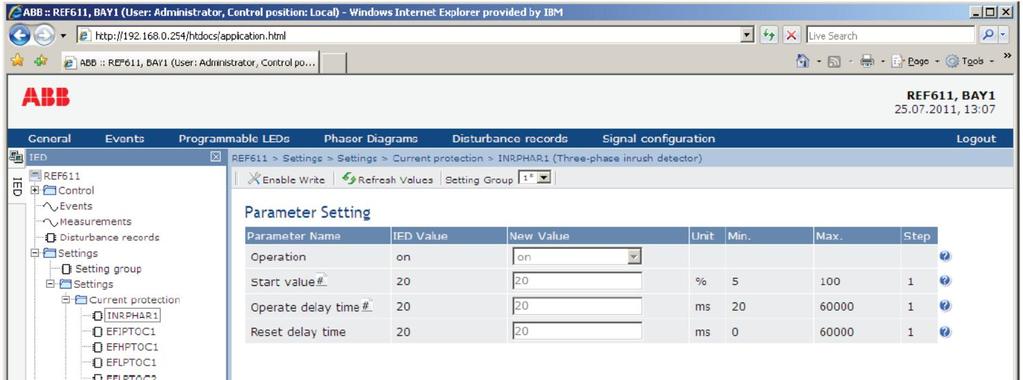The width and height of the screenshot is (1023, 380).
Task: Select Measurements in the IED tree
Action: coord(95,222)
